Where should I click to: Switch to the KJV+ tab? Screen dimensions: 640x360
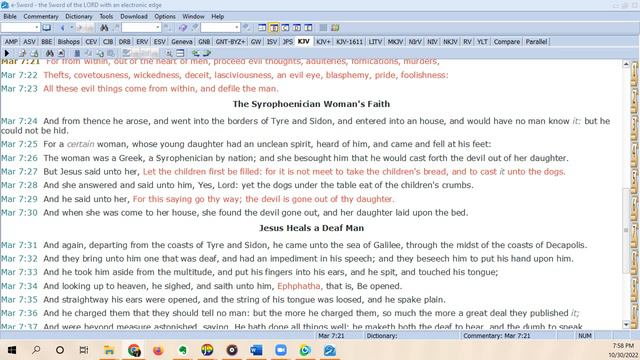pyautogui.click(x=323, y=42)
